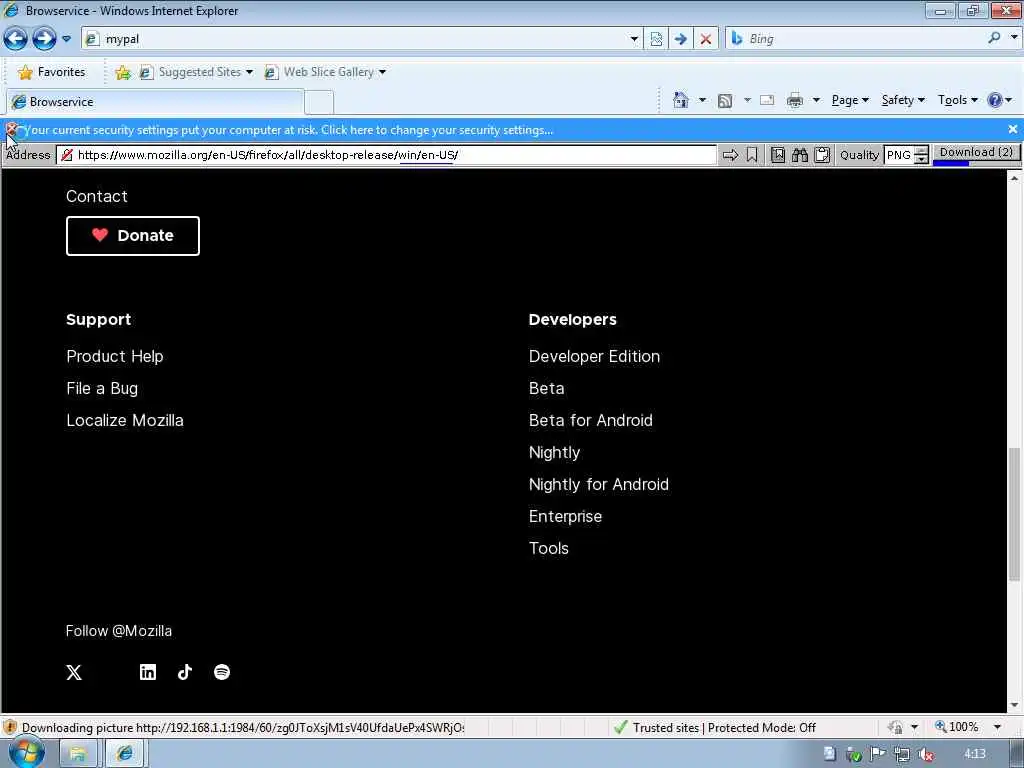The height and width of the screenshot is (768, 1024).
Task: Click the IE Forward navigation button
Action: (x=44, y=39)
